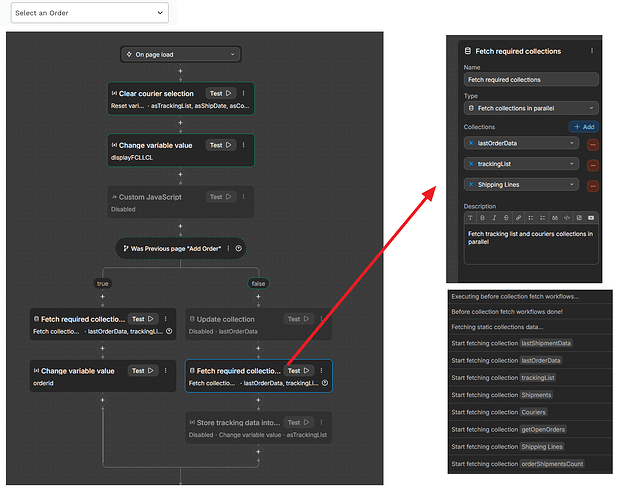The width and height of the screenshot is (629, 500).
Task: Remove the Shipping Lines collection
Action: [x=593, y=186]
